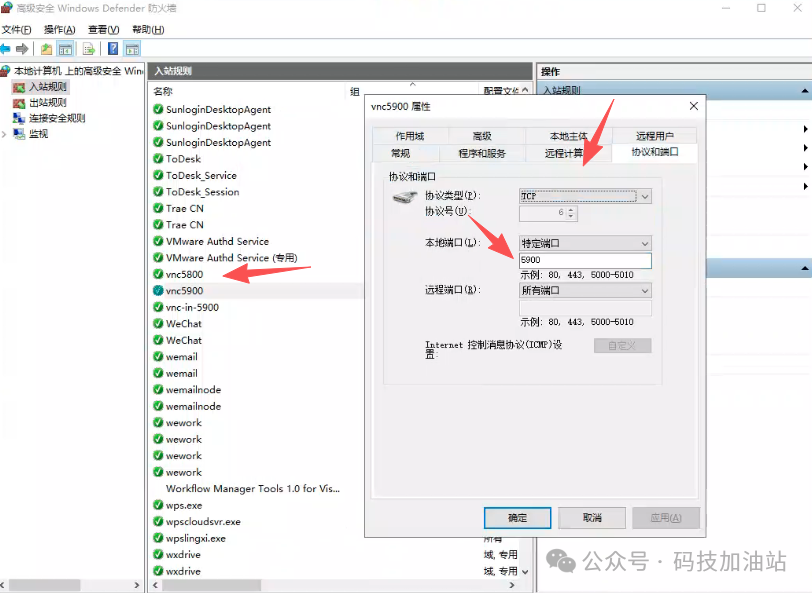The width and height of the screenshot is (812, 593).
Task: Open the 帮助(H) menu
Action: (x=148, y=30)
